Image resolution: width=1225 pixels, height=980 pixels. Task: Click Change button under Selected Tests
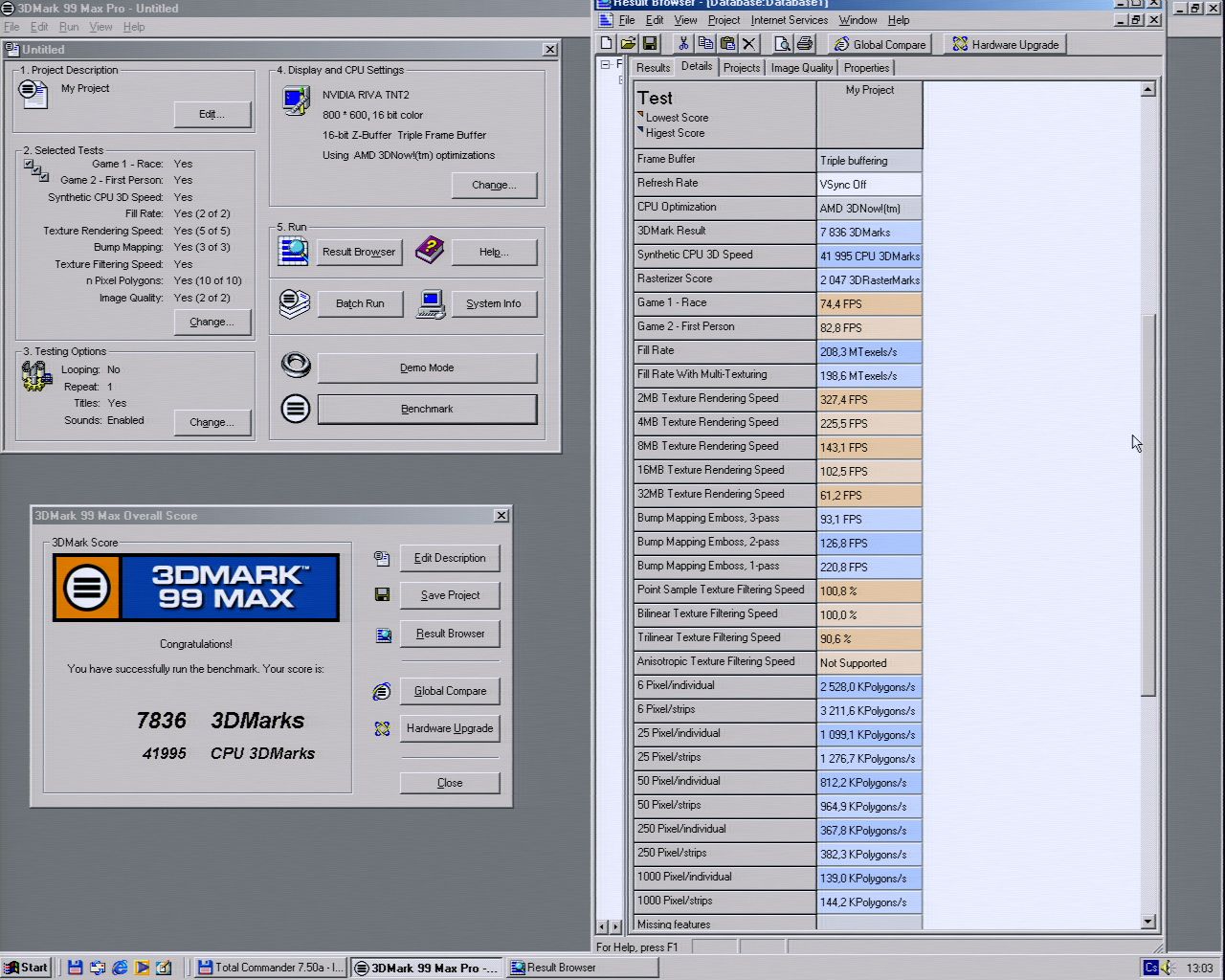[212, 323]
